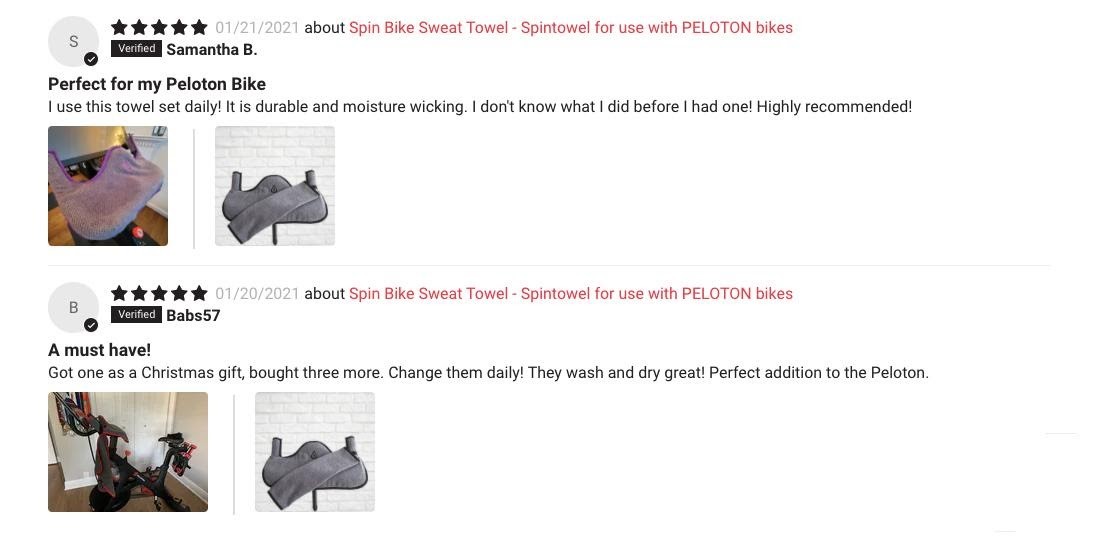
Task: Click the 01/20/2021 review date
Action: (257, 293)
